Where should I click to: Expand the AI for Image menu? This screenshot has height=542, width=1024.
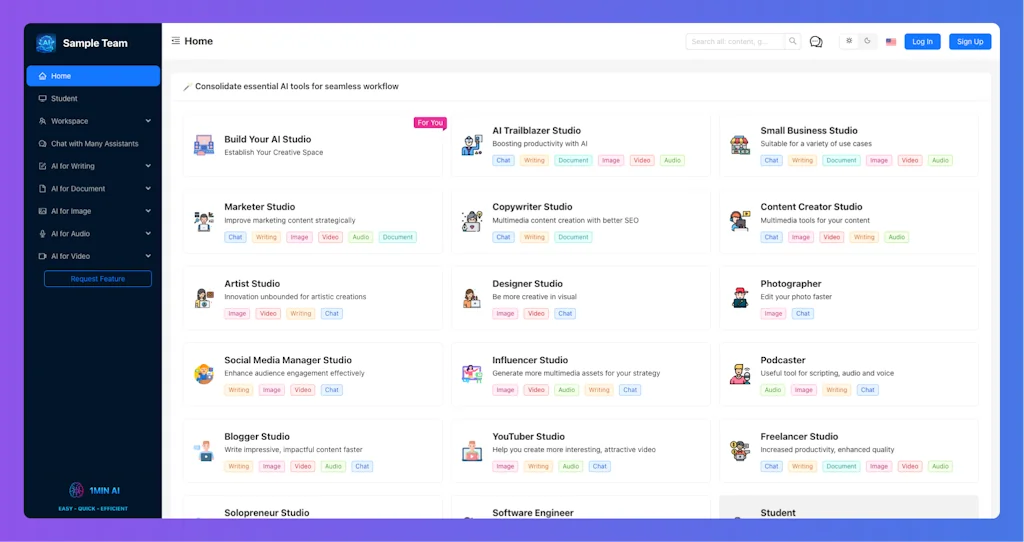click(x=93, y=211)
